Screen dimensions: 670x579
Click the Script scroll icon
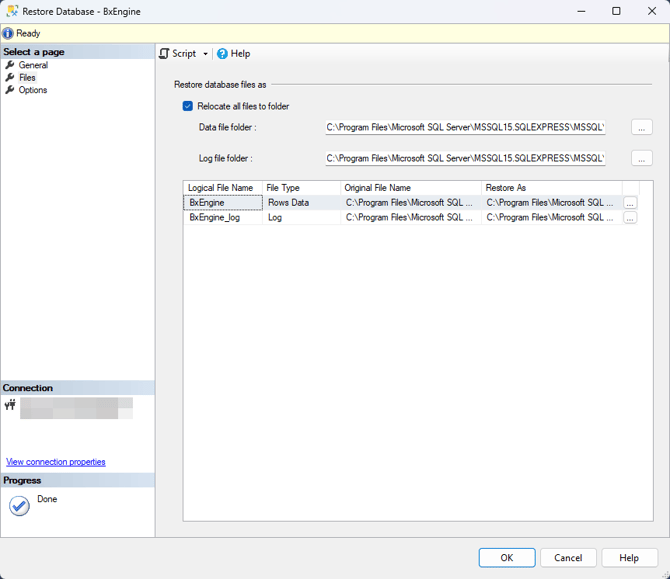164,53
